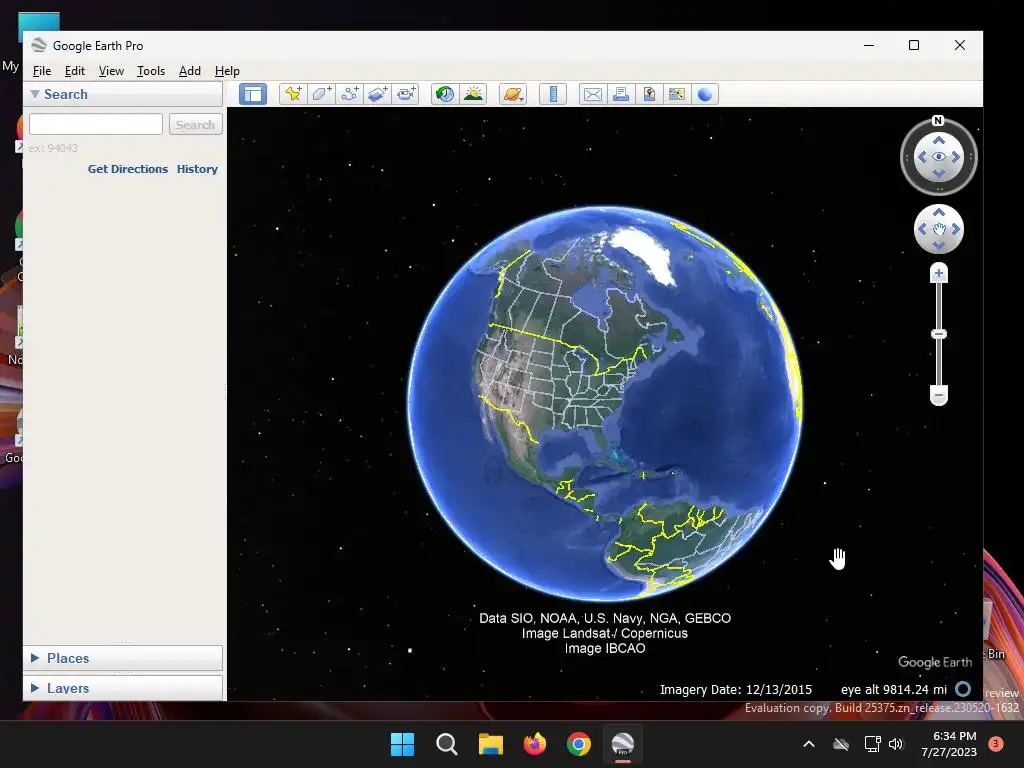Look left using the compass arrow
The height and width of the screenshot is (768, 1024).
[922, 157]
